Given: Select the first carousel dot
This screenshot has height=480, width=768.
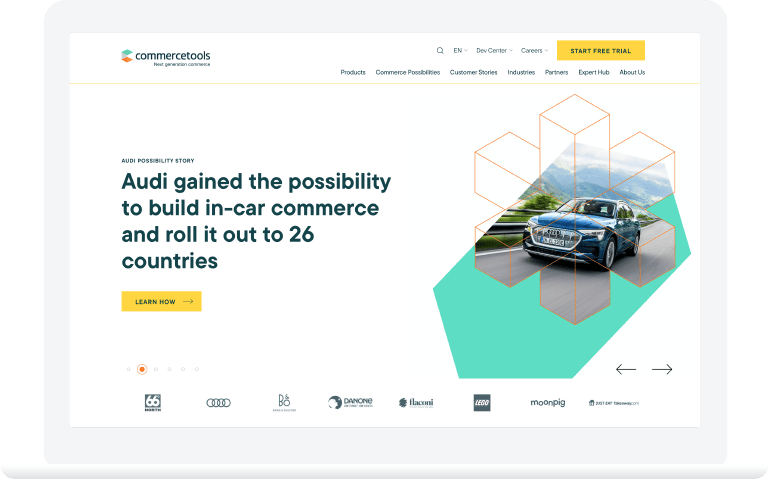Looking at the screenshot, I should pos(128,369).
